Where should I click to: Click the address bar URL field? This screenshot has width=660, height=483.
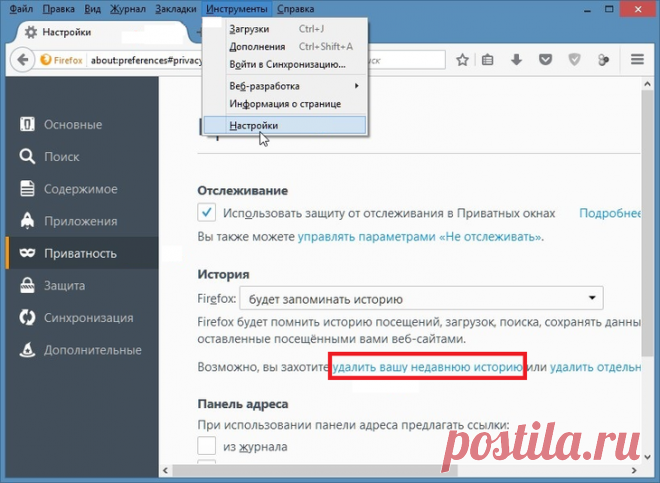[146, 60]
